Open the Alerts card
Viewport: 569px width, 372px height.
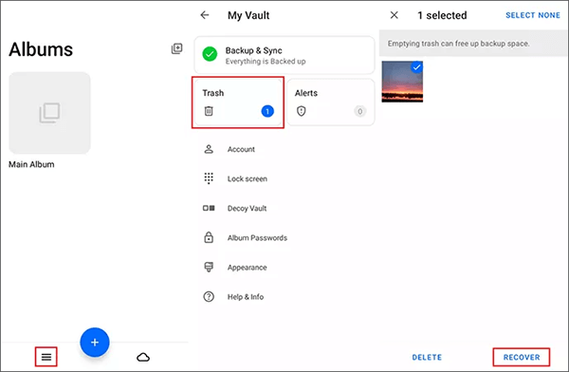[x=330, y=102]
